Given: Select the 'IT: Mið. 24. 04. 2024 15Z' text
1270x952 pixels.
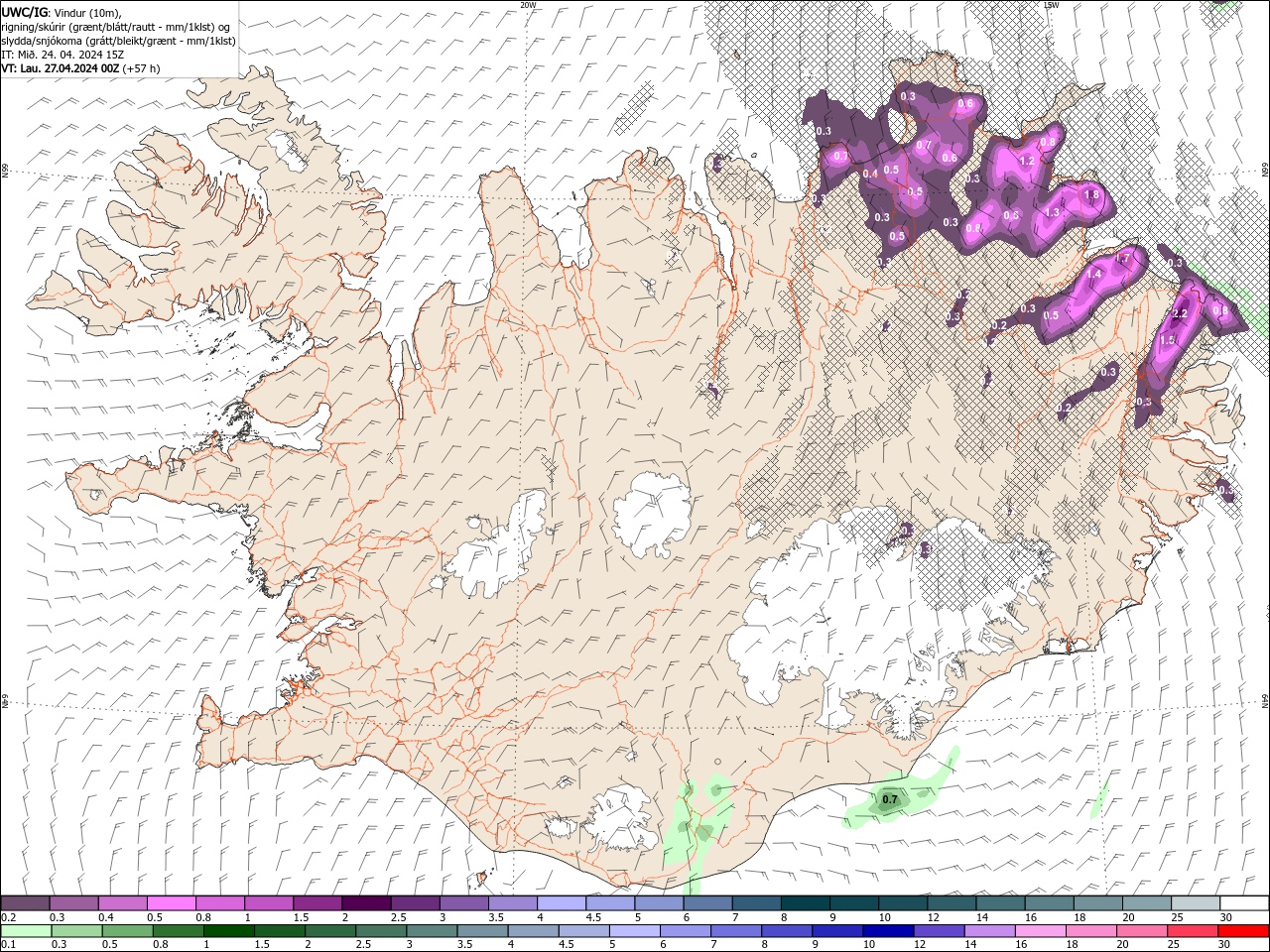Looking at the screenshot, I should tap(63, 55).
